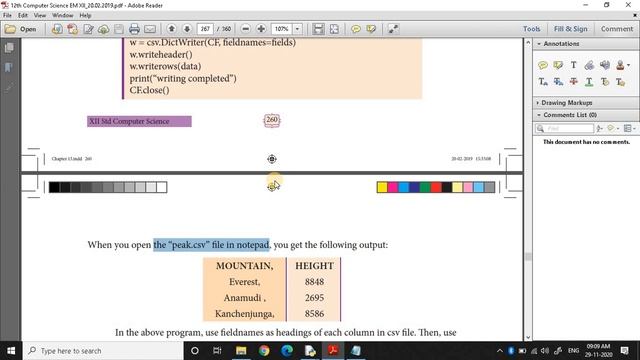Viewport: 640px width, 360px height.
Task: Select the Insert text at cursor tool
Action: (543, 82)
